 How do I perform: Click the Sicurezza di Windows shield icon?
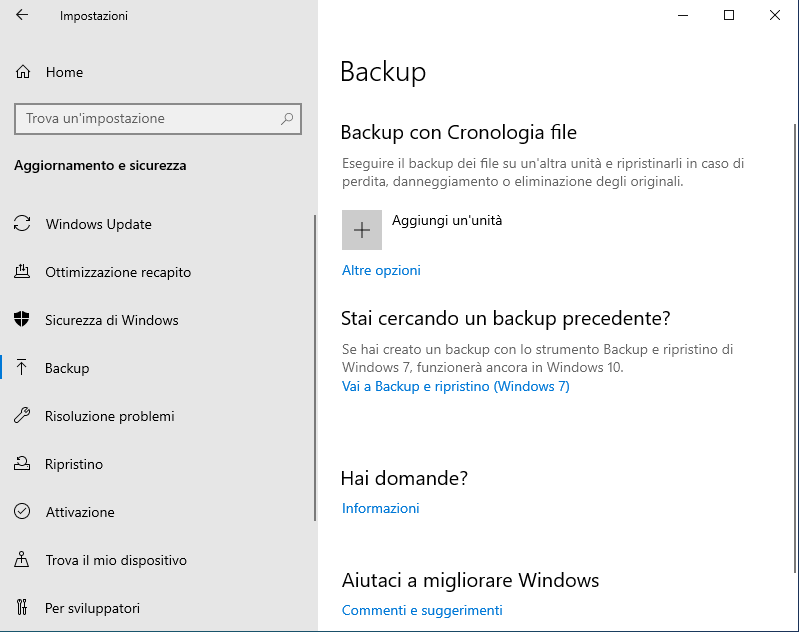point(22,320)
